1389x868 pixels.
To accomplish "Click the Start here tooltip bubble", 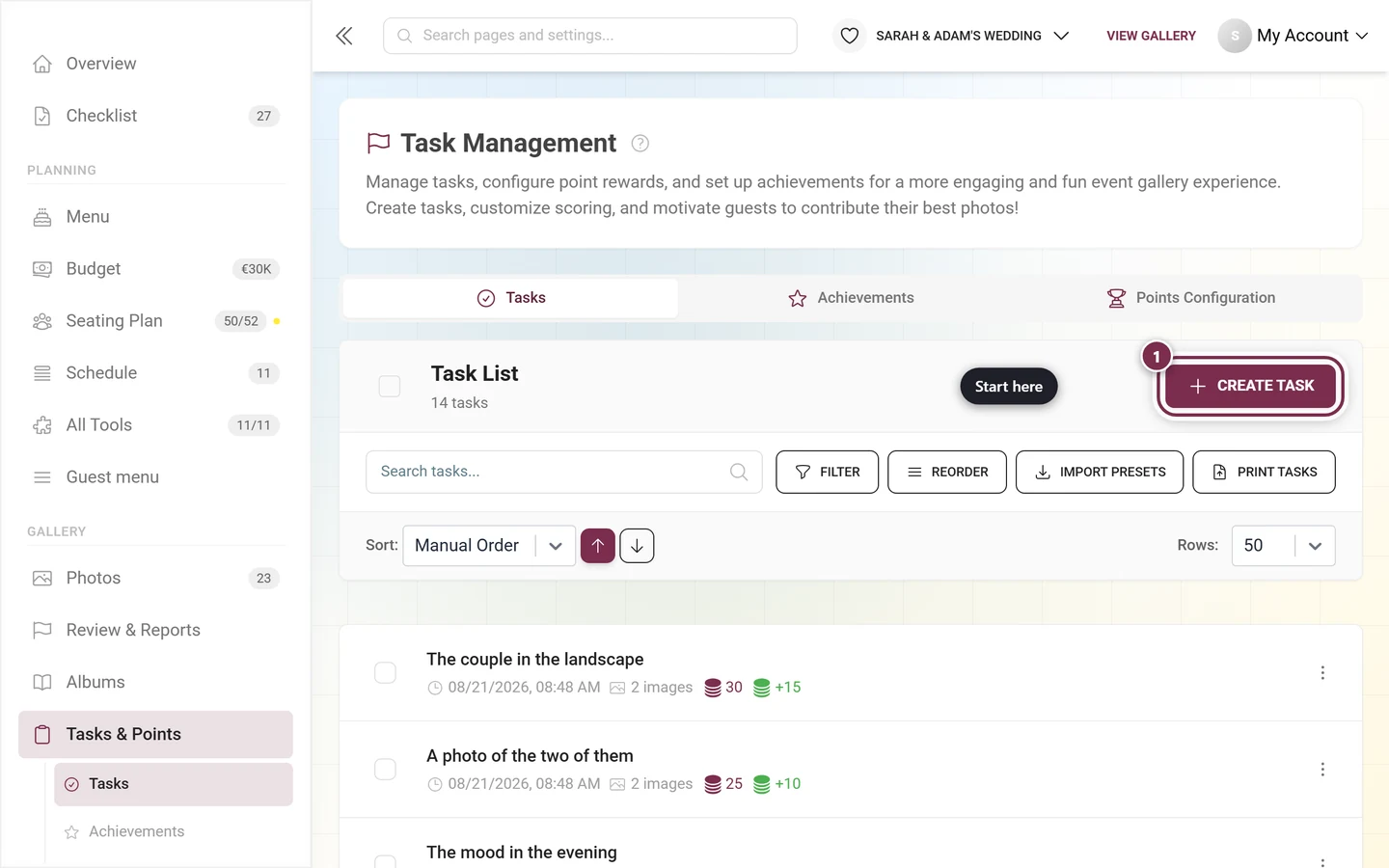I will click(1009, 387).
